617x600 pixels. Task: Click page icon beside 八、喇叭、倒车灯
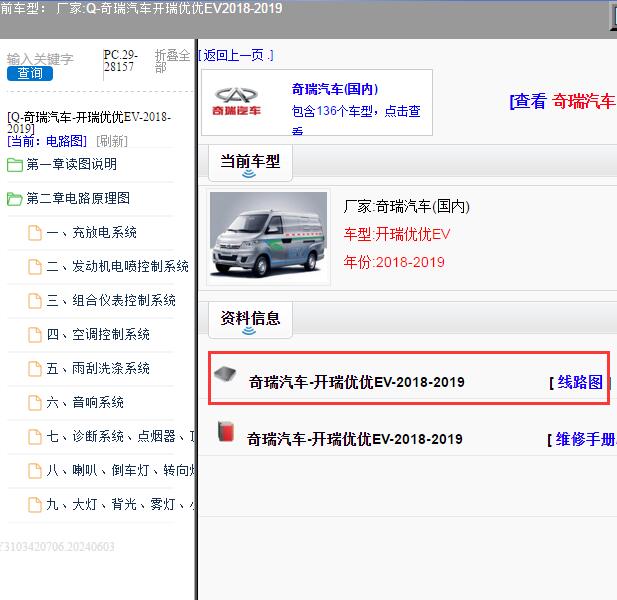(x=35, y=471)
